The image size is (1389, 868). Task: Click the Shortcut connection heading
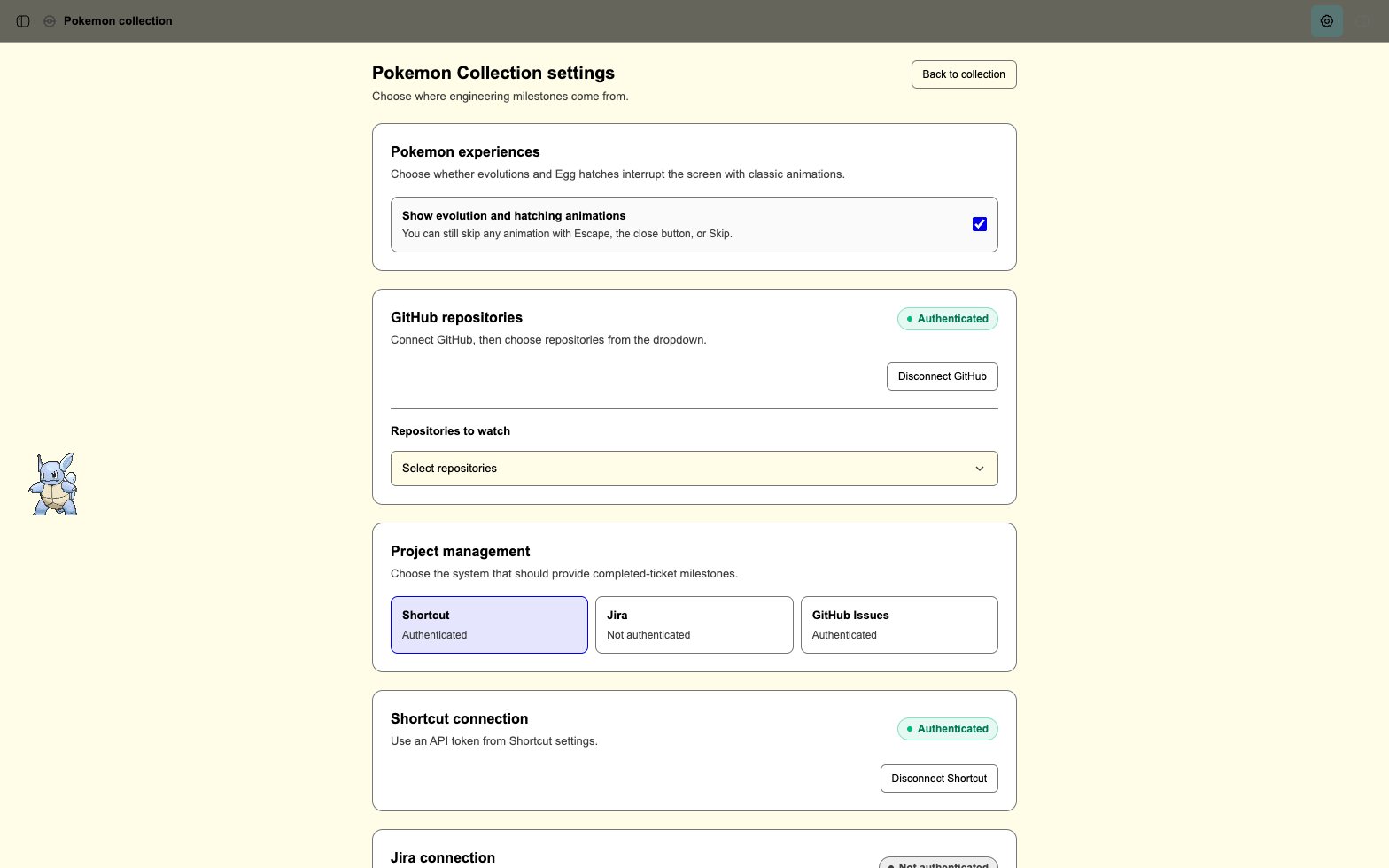[459, 718]
